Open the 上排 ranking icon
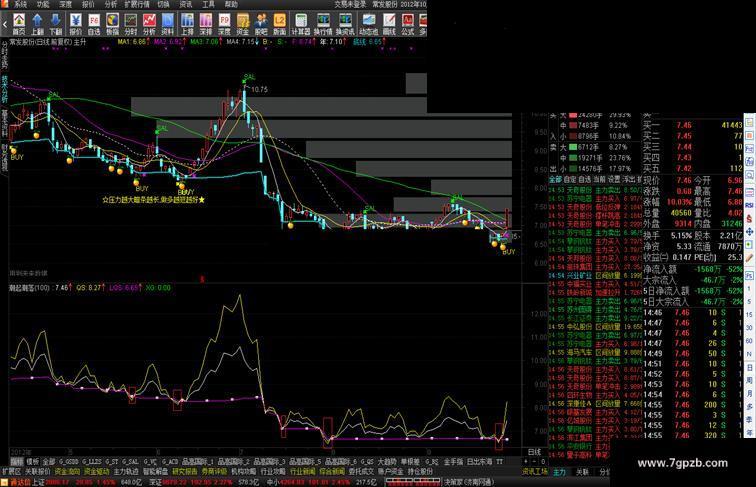 pyautogui.click(x=187, y=24)
